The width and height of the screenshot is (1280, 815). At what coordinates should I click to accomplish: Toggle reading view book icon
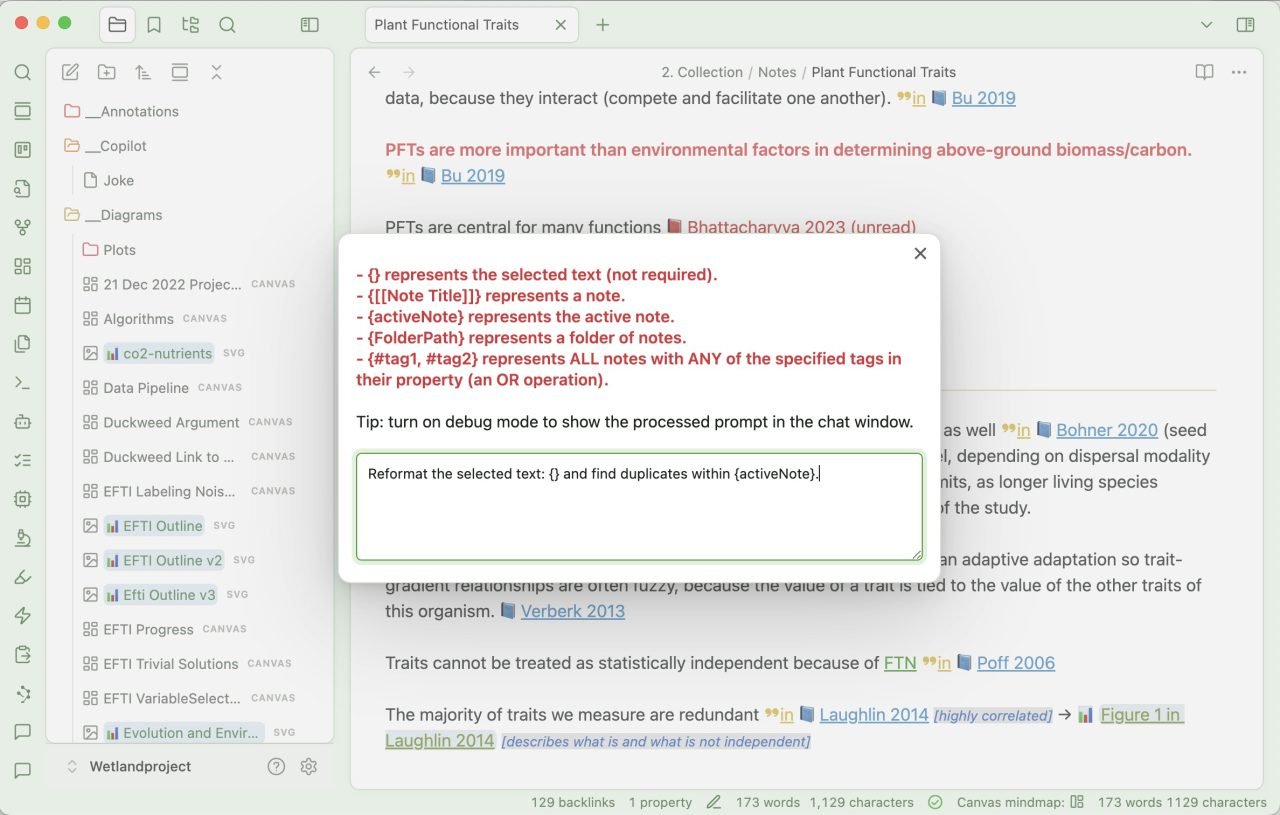tap(1205, 72)
